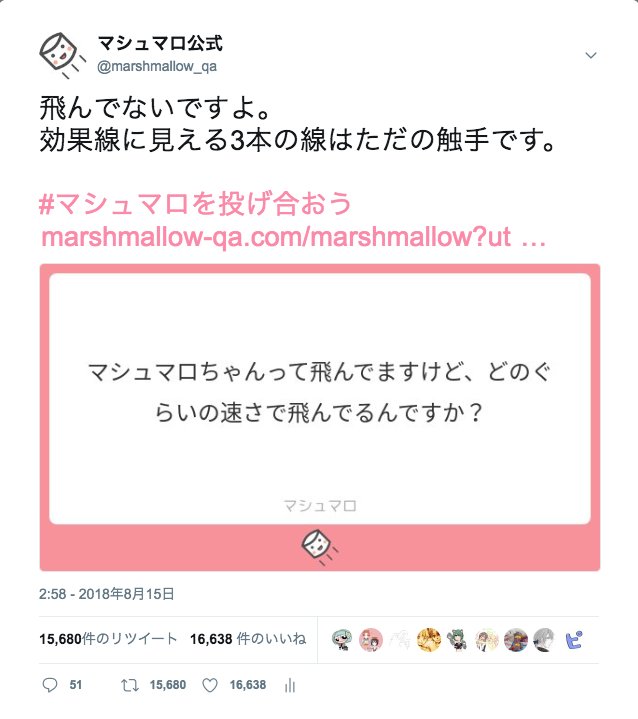
Task: Open tweet analytics bar chart icon
Action: pyautogui.click(x=290, y=686)
